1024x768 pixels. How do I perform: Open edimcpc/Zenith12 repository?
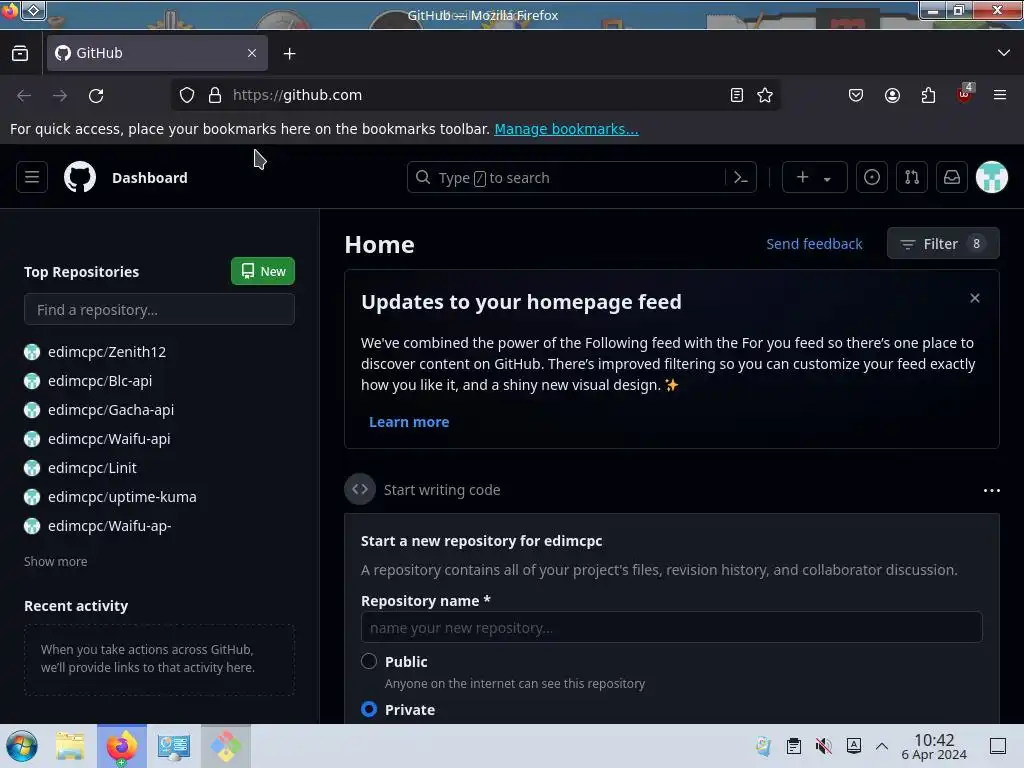107,351
